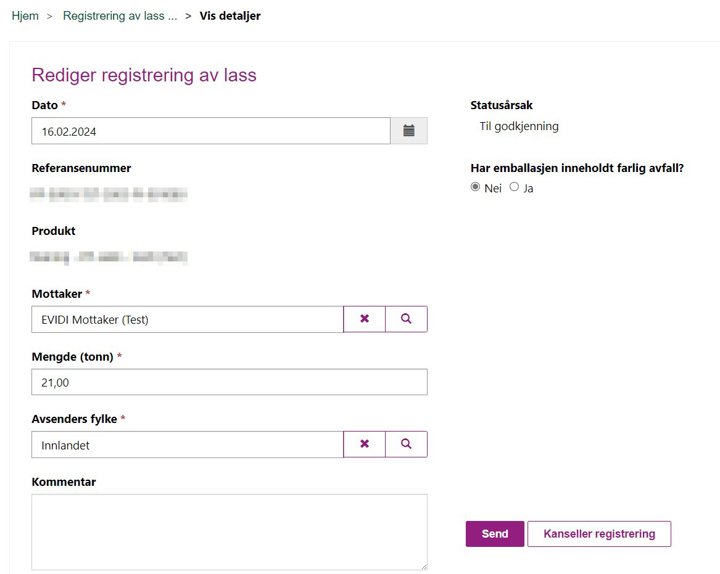Clear the Avsenders fylke selection
Image resolution: width=720 pixels, height=574 pixels.
pyautogui.click(x=364, y=444)
